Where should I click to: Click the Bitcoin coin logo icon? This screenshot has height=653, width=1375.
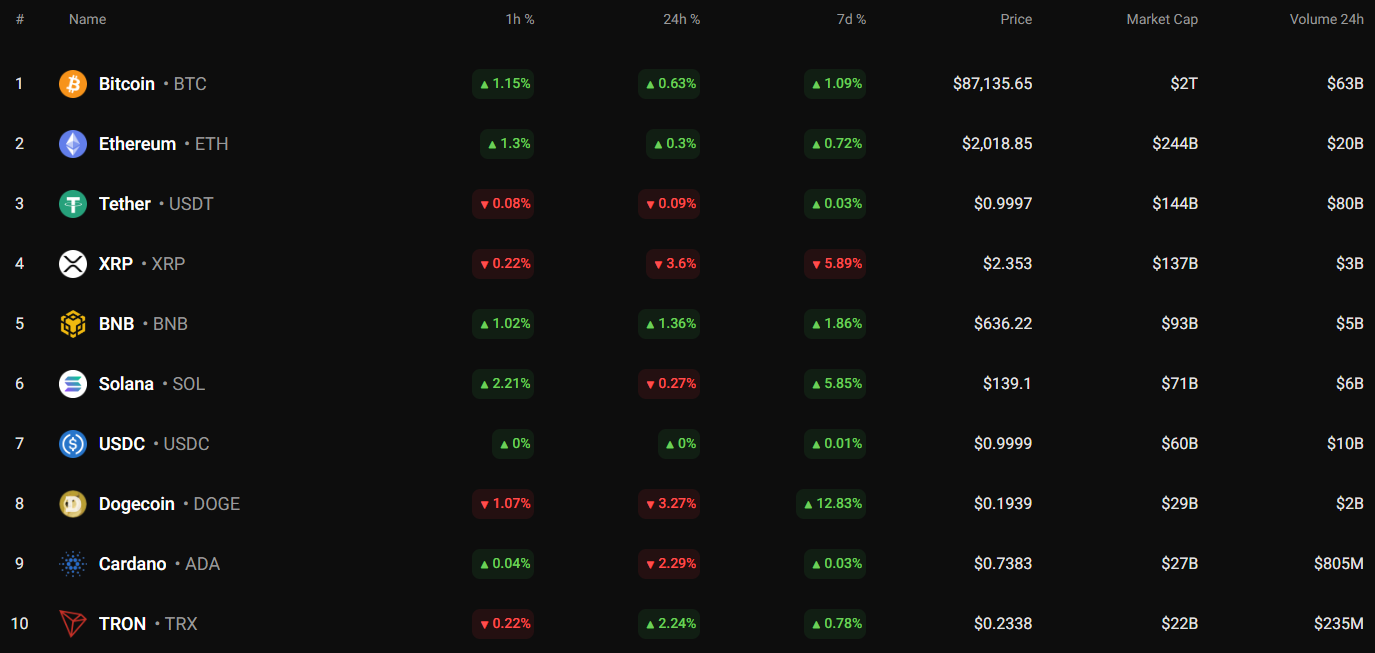tap(73, 84)
